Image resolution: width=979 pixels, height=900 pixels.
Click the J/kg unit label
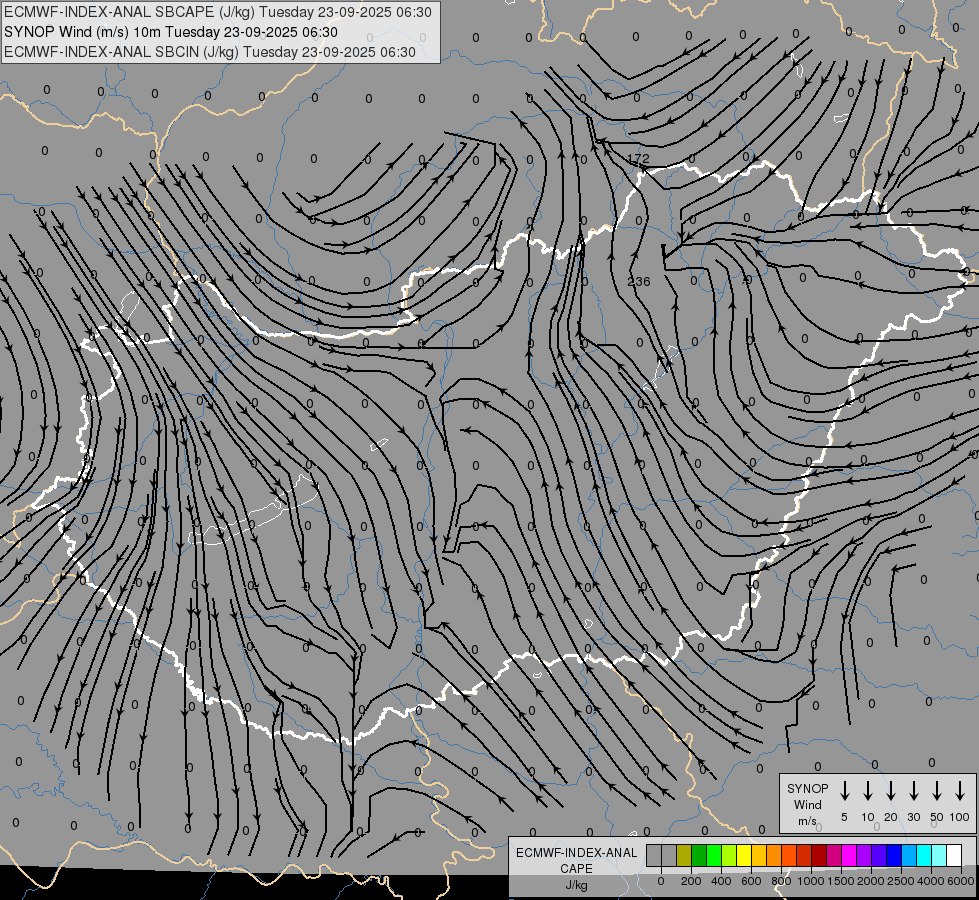(576, 885)
